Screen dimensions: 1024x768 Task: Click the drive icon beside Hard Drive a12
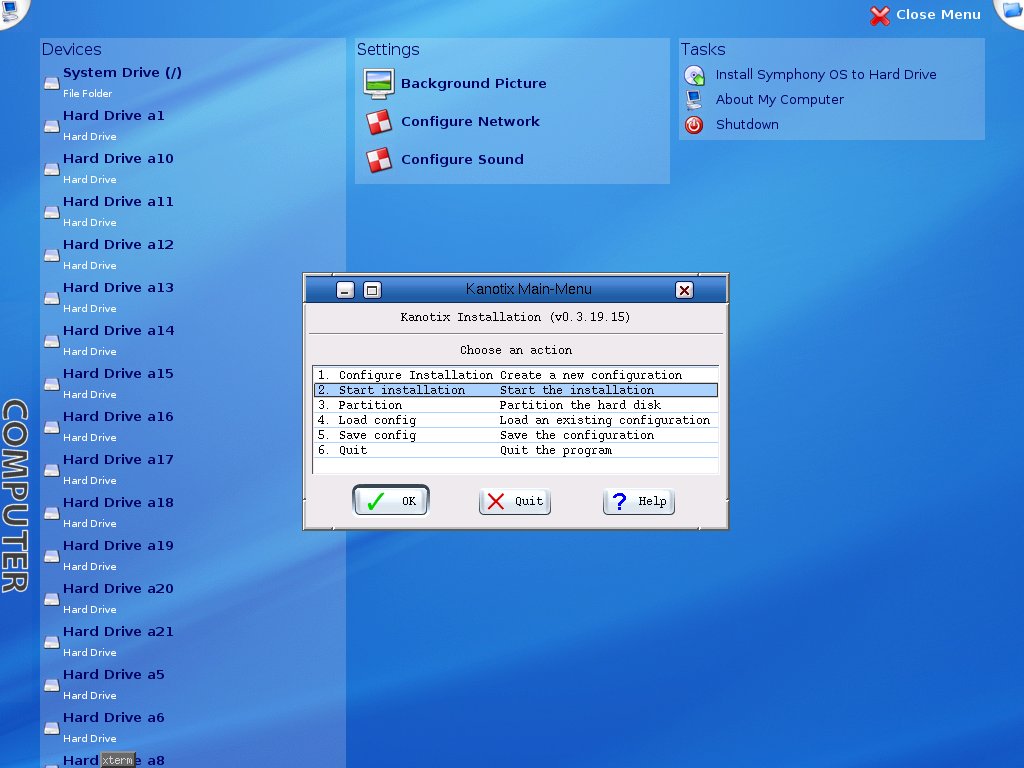52,256
